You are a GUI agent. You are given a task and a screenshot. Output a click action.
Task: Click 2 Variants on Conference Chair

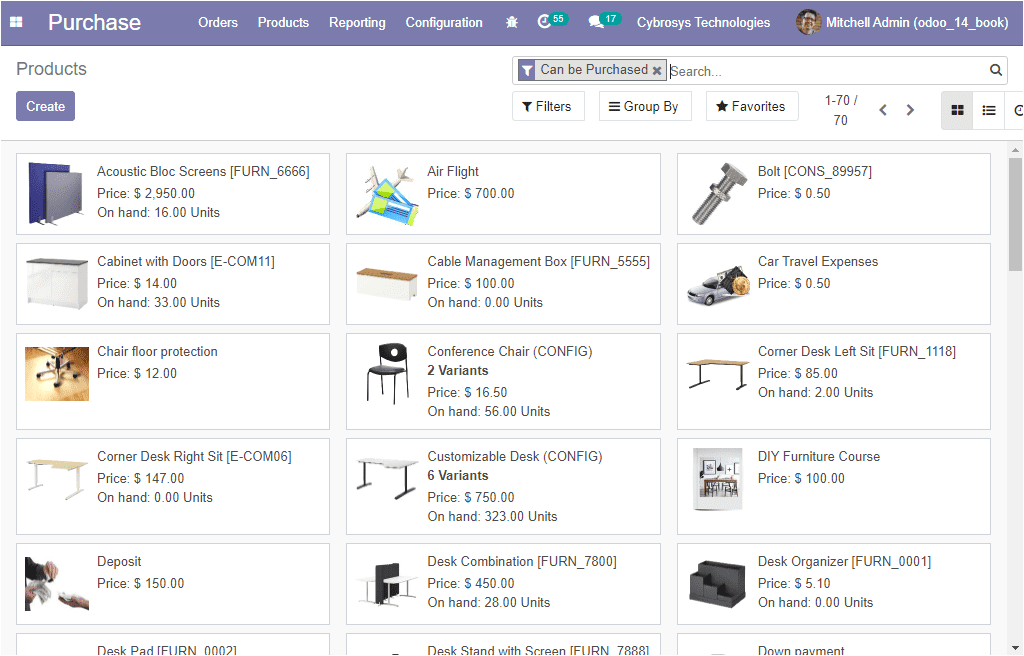[x=458, y=370]
